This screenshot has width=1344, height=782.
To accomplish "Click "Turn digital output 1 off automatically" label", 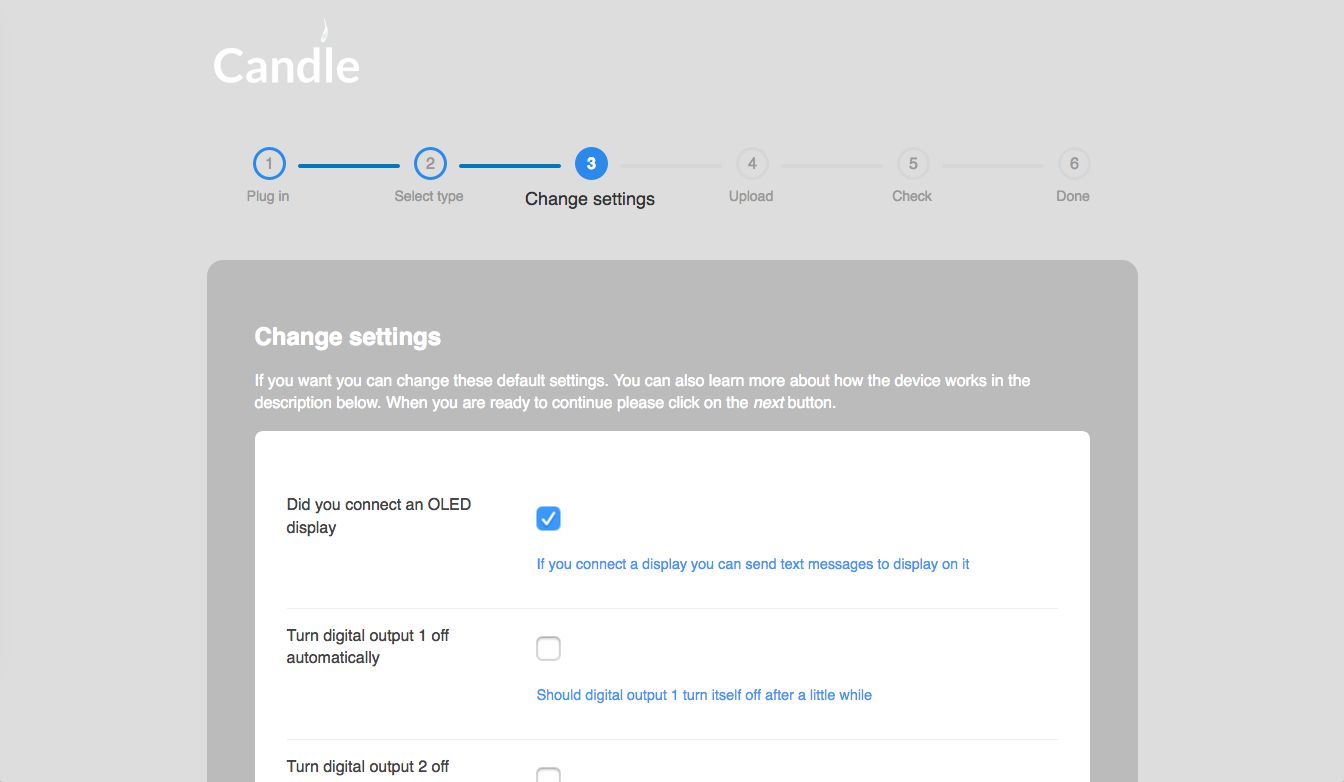I will click(367, 647).
